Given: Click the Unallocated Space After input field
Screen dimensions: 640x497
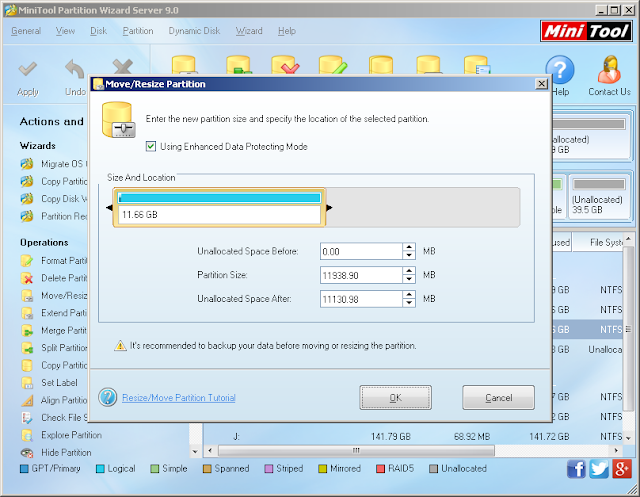Looking at the screenshot, I should coord(362,299).
